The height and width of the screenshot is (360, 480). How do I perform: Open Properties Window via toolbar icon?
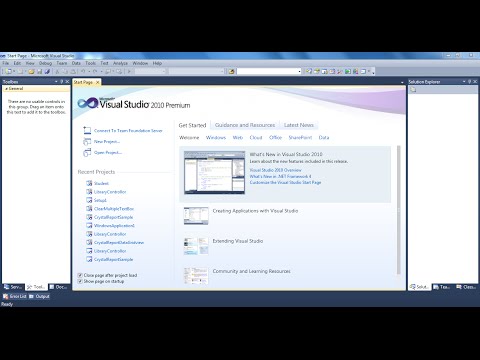tap(317, 71)
